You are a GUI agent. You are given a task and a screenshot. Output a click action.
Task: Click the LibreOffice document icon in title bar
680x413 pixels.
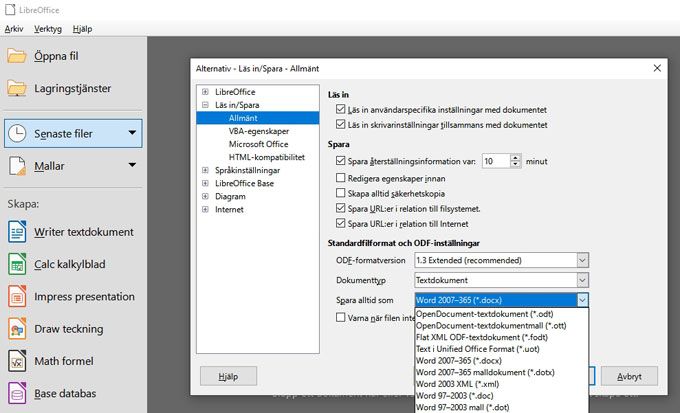point(10,10)
